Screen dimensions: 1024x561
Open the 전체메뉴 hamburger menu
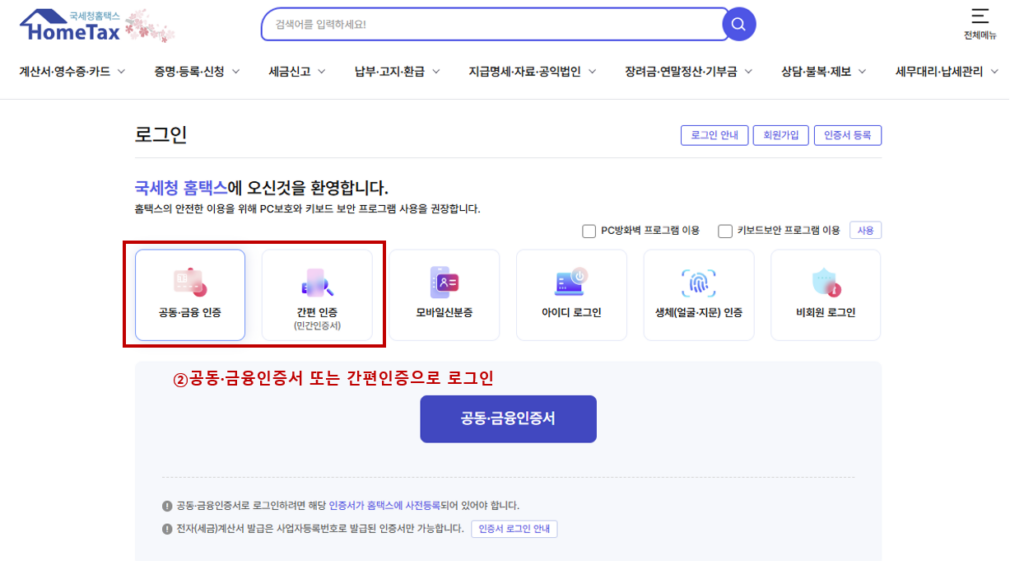click(980, 24)
